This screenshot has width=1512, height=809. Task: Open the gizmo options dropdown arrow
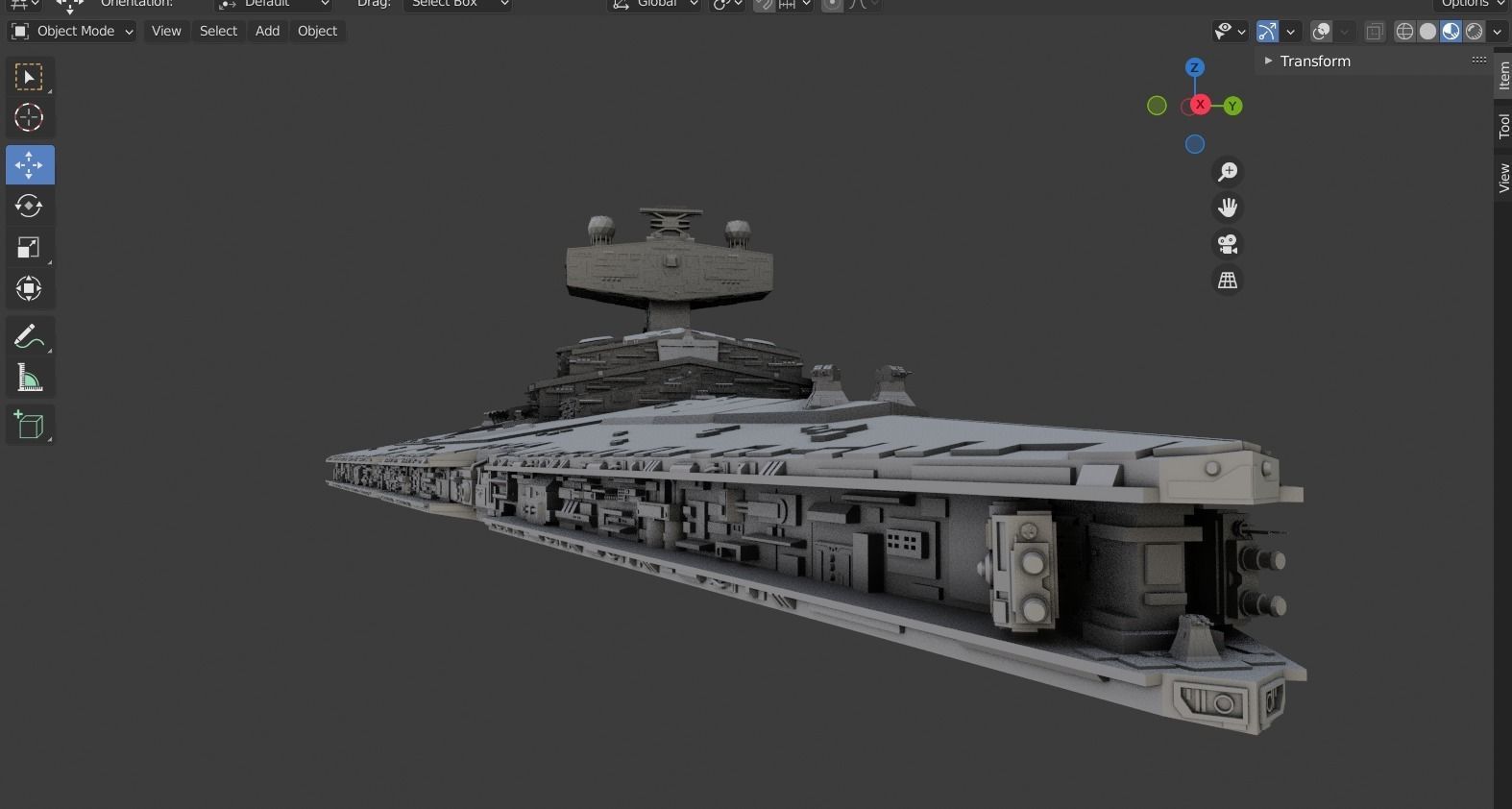(1291, 32)
